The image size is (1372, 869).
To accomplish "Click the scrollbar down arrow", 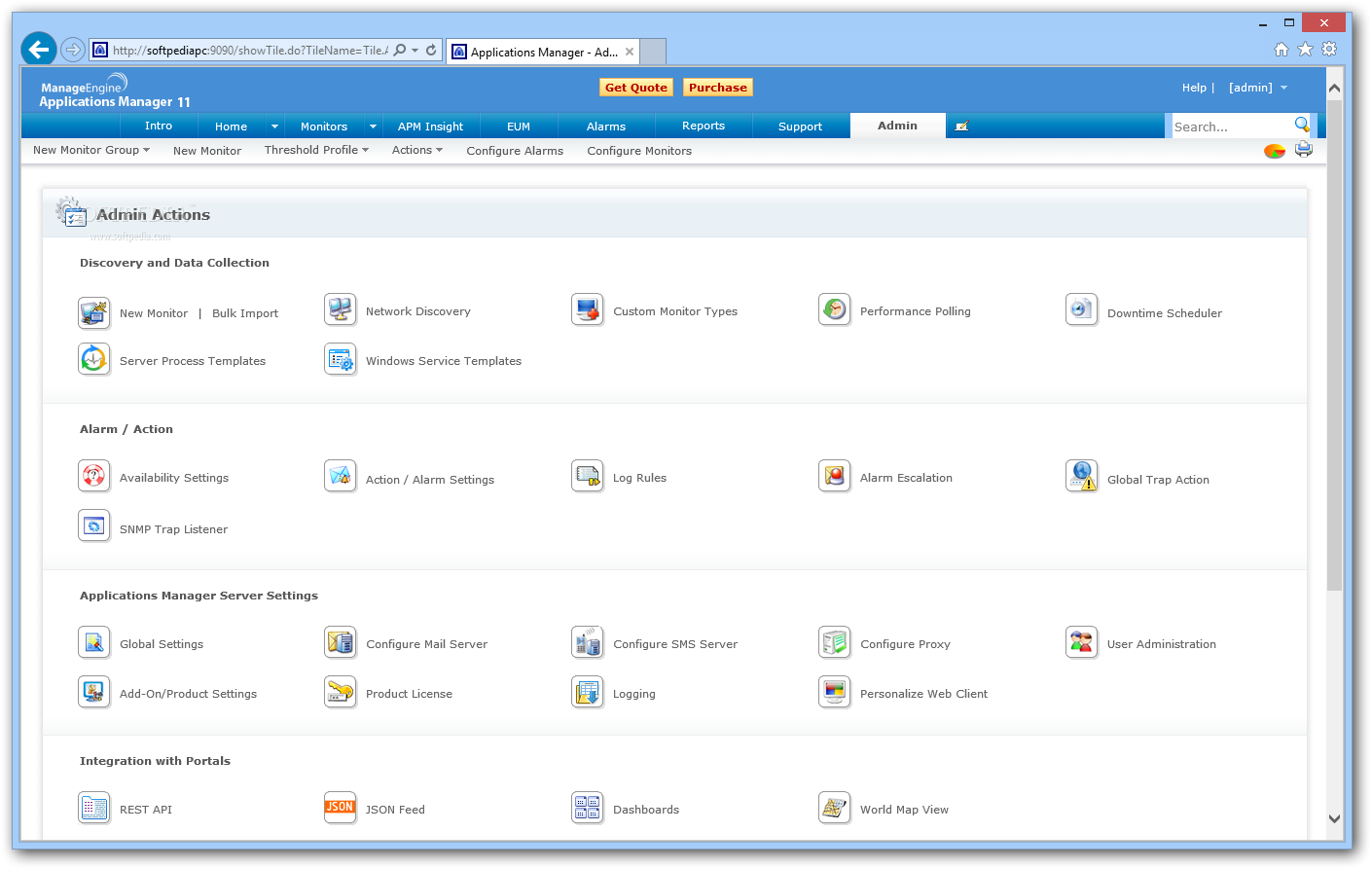I will click(x=1334, y=819).
